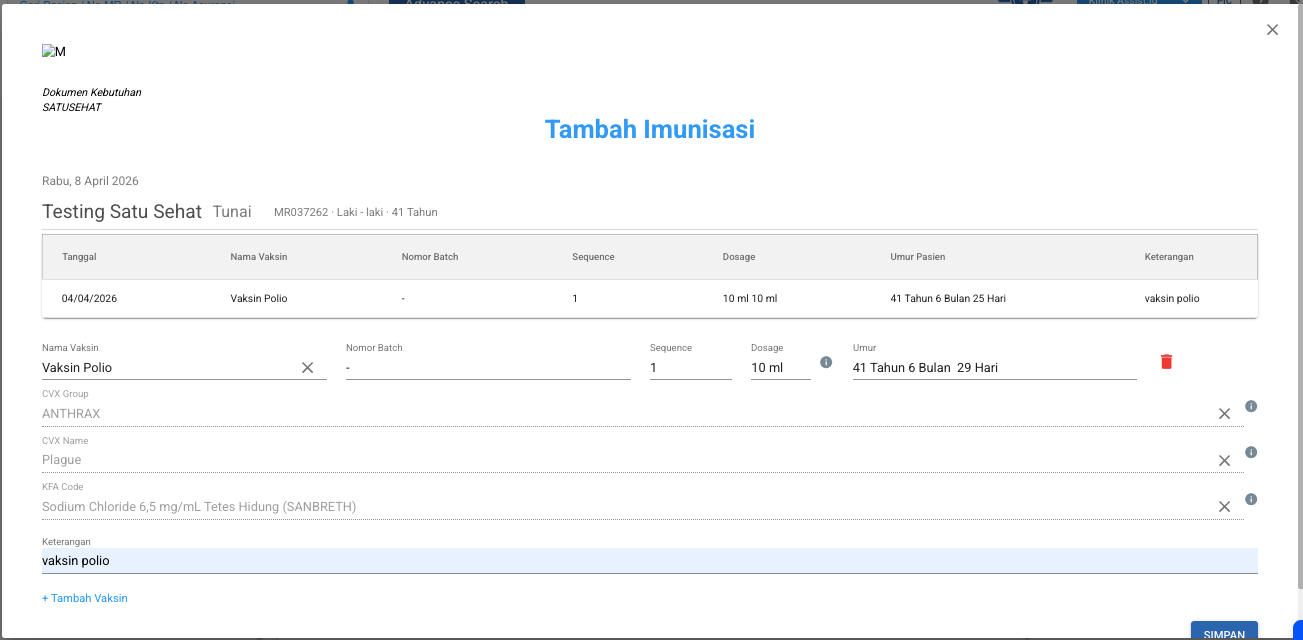Show info for the CVX Name field
The width and height of the screenshot is (1303, 640).
(x=1251, y=452)
